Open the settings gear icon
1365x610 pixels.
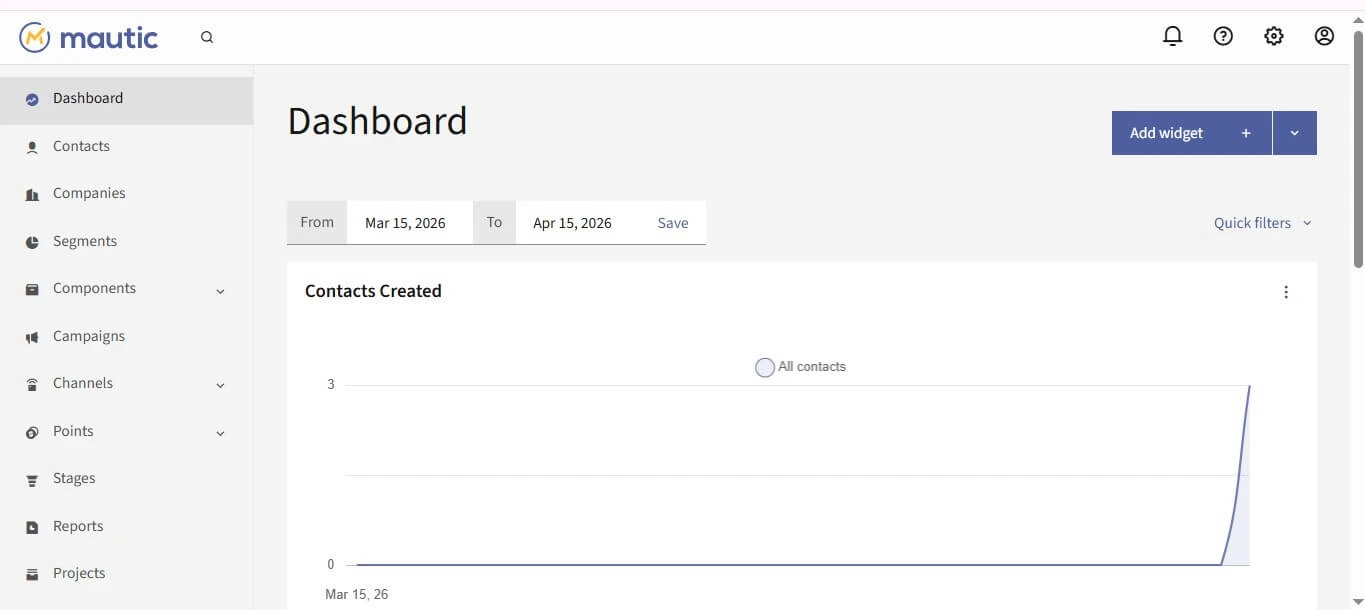click(1273, 36)
